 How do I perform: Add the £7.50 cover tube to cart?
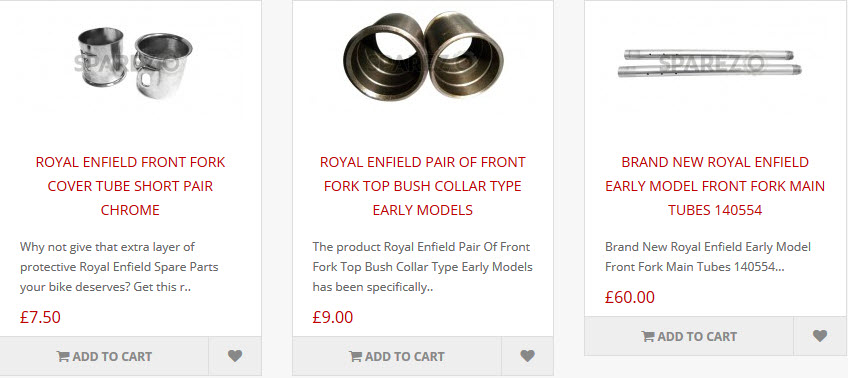[104, 356]
